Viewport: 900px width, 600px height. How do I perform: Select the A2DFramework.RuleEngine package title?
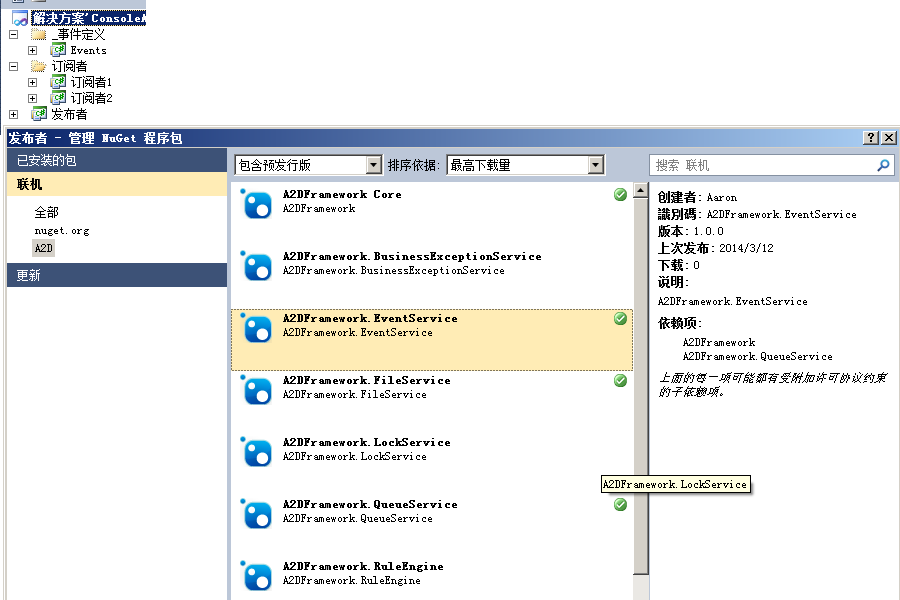[x=363, y=566]
